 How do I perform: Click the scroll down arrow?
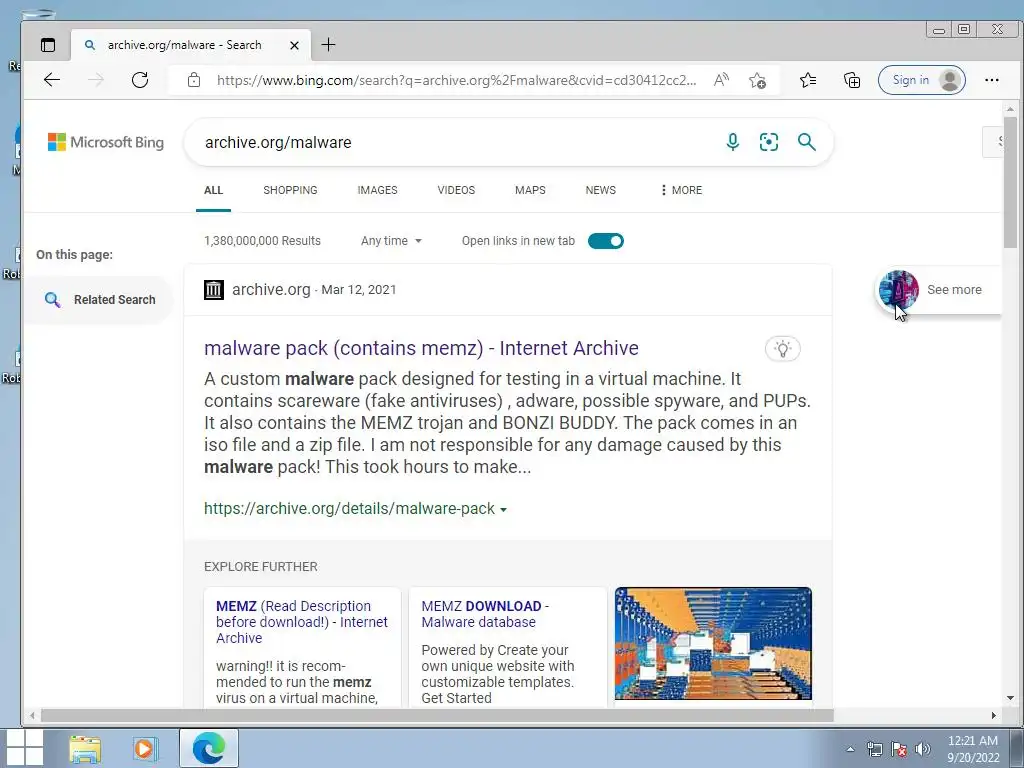(x=1010, y=698)
